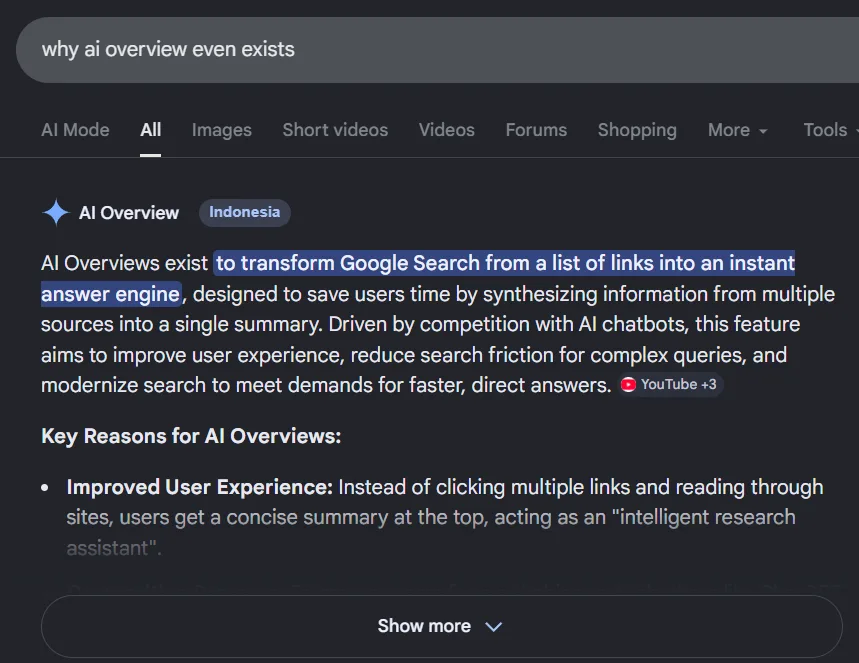Switch to the Shopping tab
The width and height of the screenshot is (859, 663).
pyautogui.click(x=637, y=130)
